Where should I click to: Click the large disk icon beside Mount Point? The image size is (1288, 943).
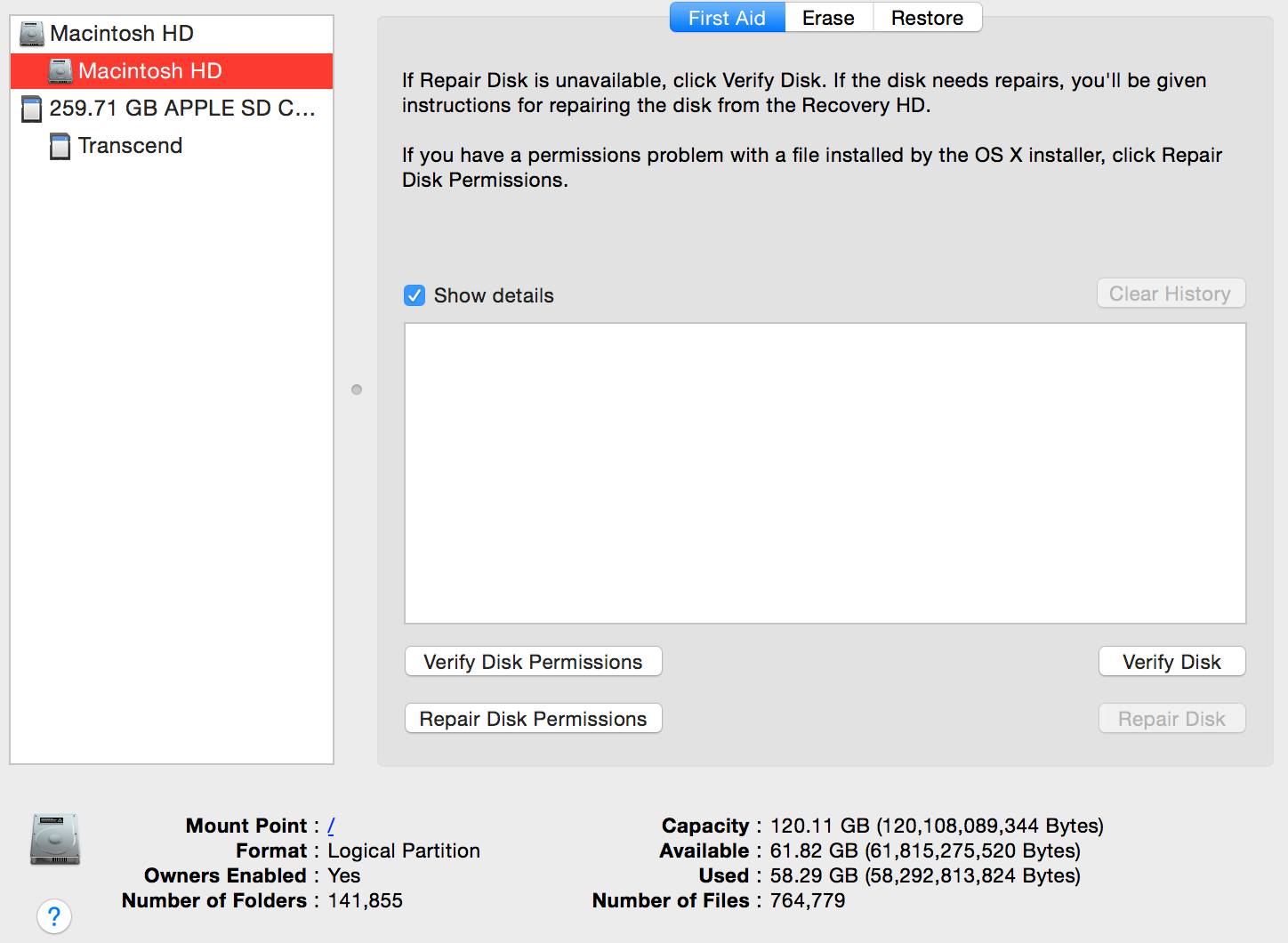55,838
